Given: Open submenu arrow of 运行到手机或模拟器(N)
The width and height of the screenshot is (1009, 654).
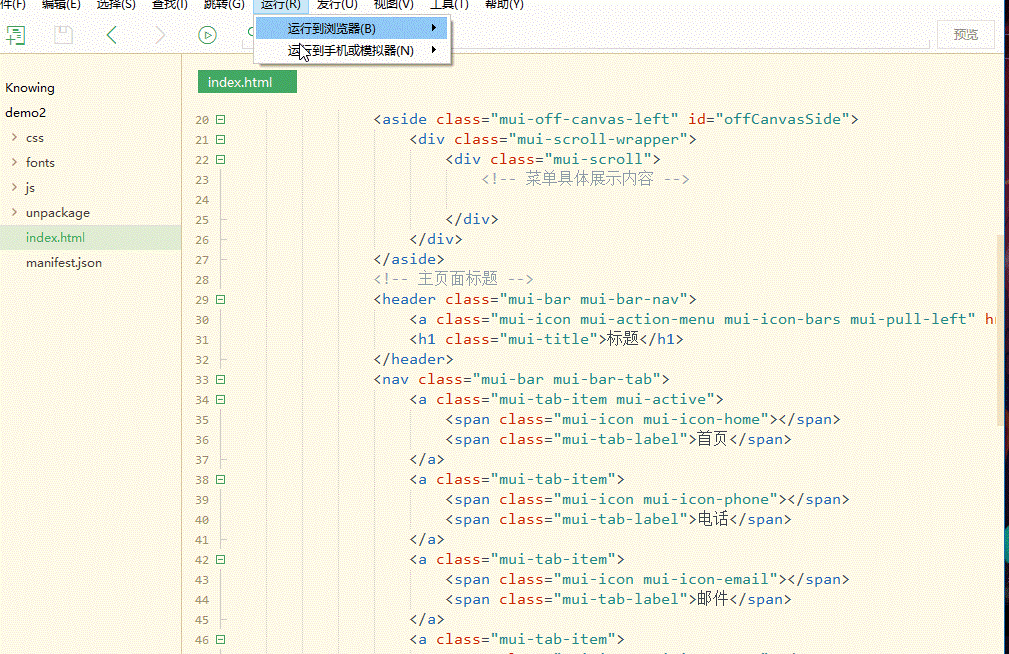Looking at the screenshot, I should (x=434, y=50).
